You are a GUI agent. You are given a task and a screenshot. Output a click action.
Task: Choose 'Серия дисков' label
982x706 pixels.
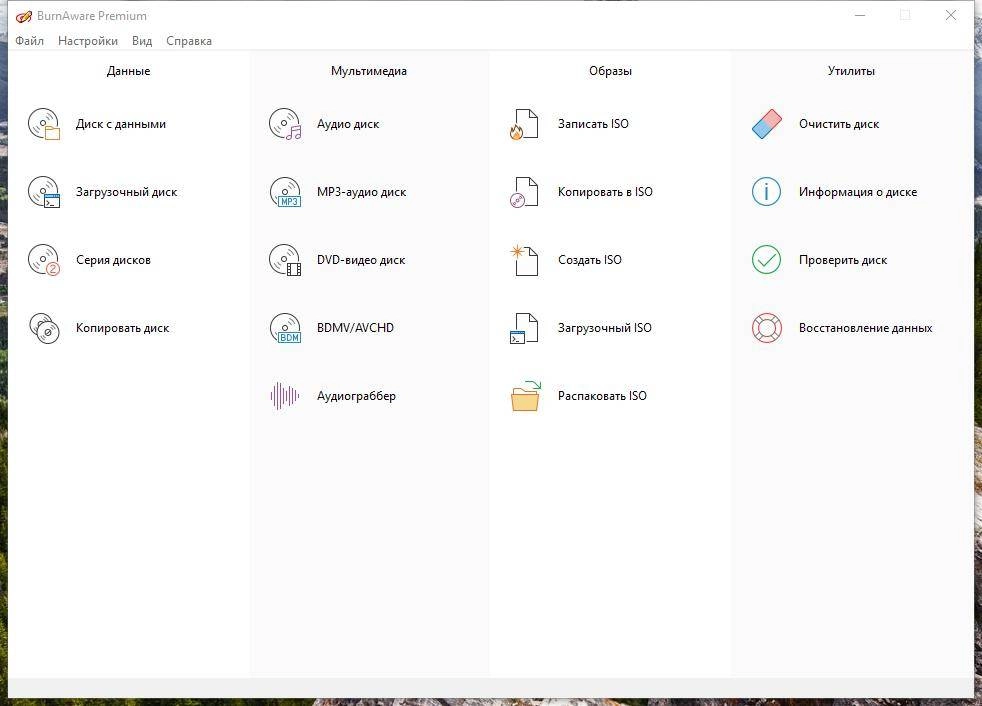[113, 260]
